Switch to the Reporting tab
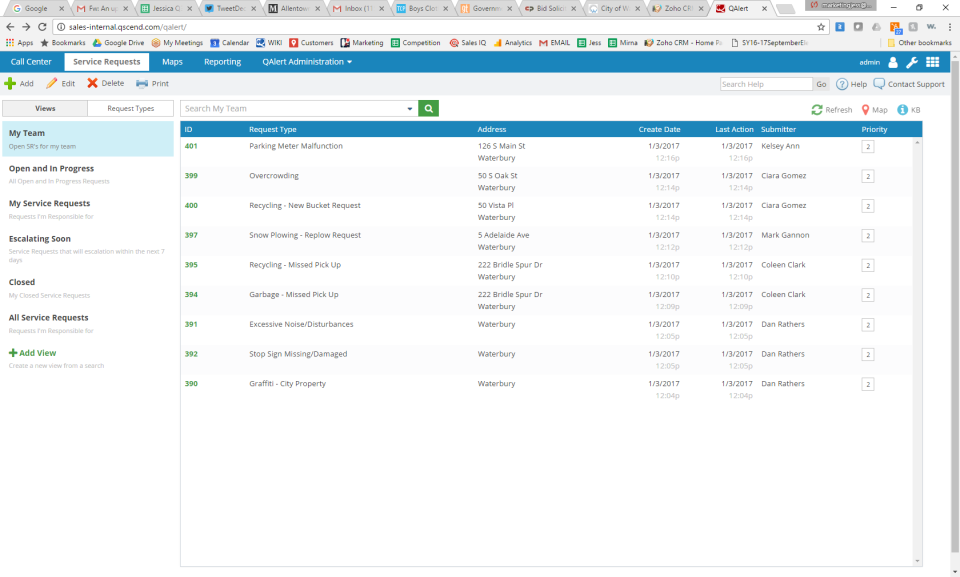 pyautogui.click(x=222, y=61)
